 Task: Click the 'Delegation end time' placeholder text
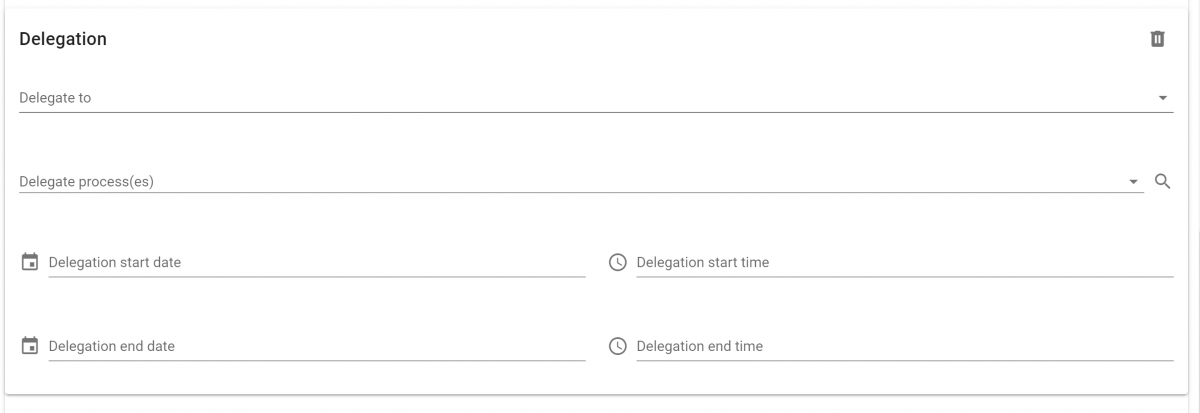[x=699, y=346]
